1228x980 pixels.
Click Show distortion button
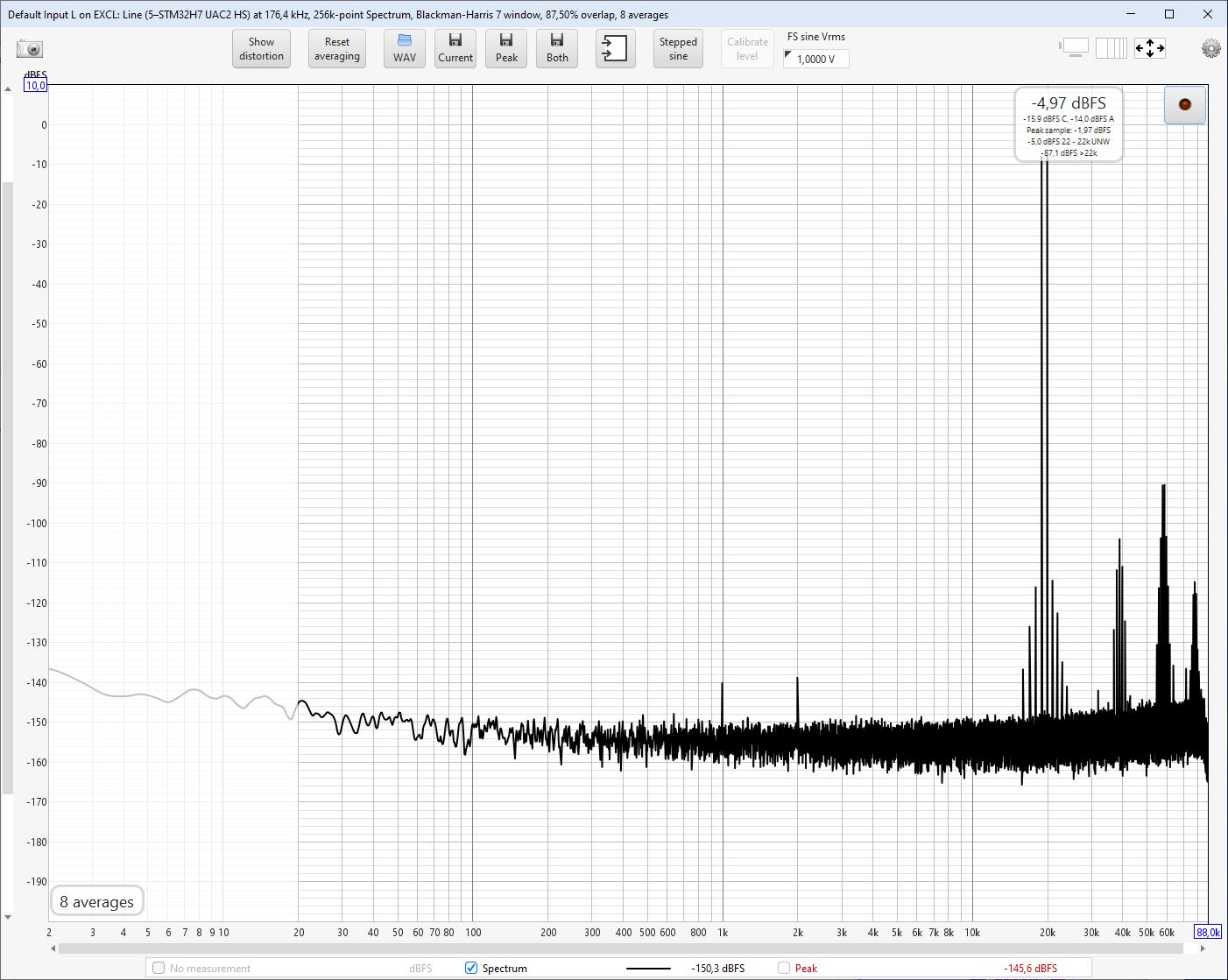(261, 48)
